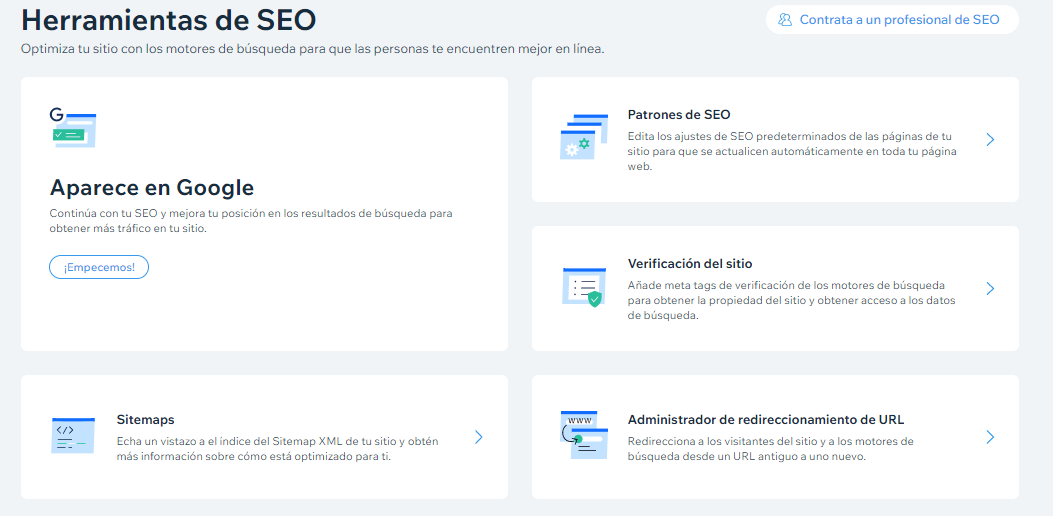Click the Aparece en Google heading
Image resolution: width=1053 pixels, height=516 pixels.
(152, 188)
